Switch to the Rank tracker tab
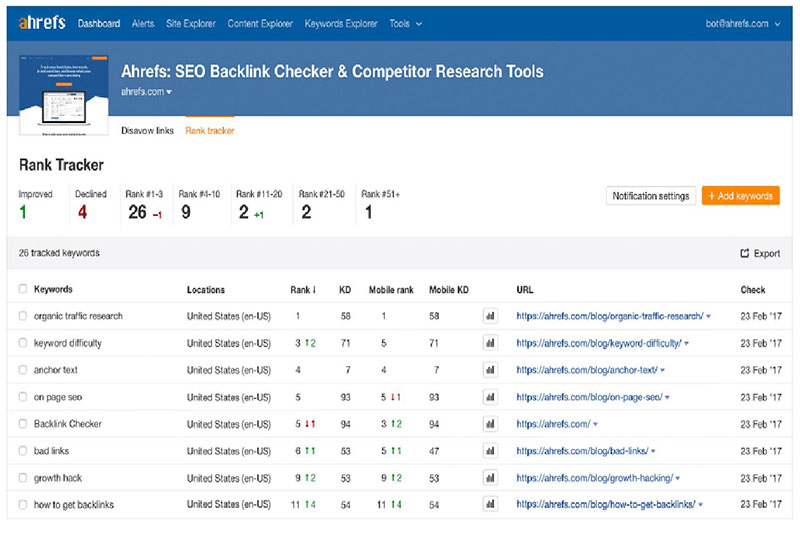 coord(210,131)
